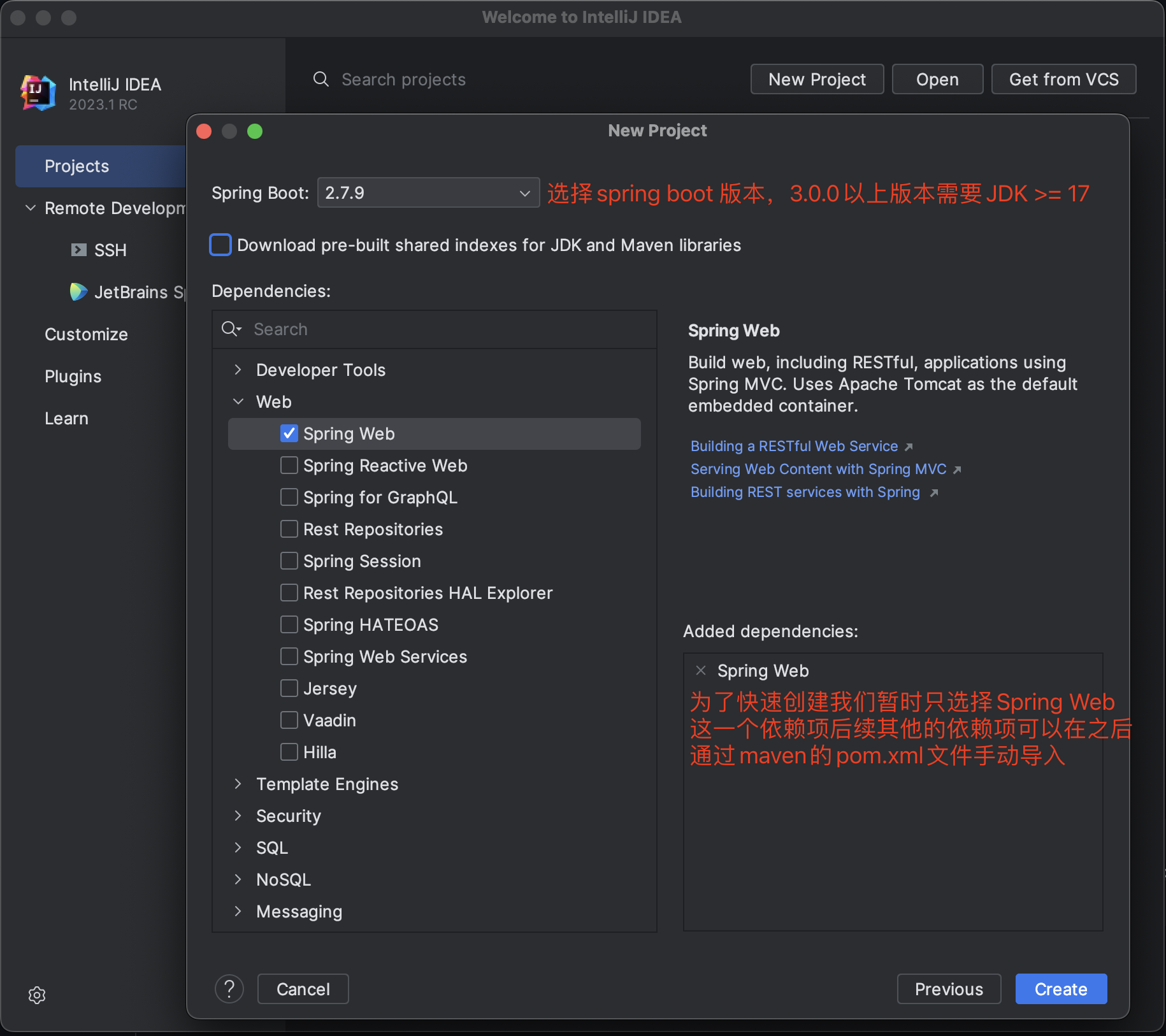Expand the Developer Tools category
The height and width of the screenshot is (1036, 1166).
238,370
